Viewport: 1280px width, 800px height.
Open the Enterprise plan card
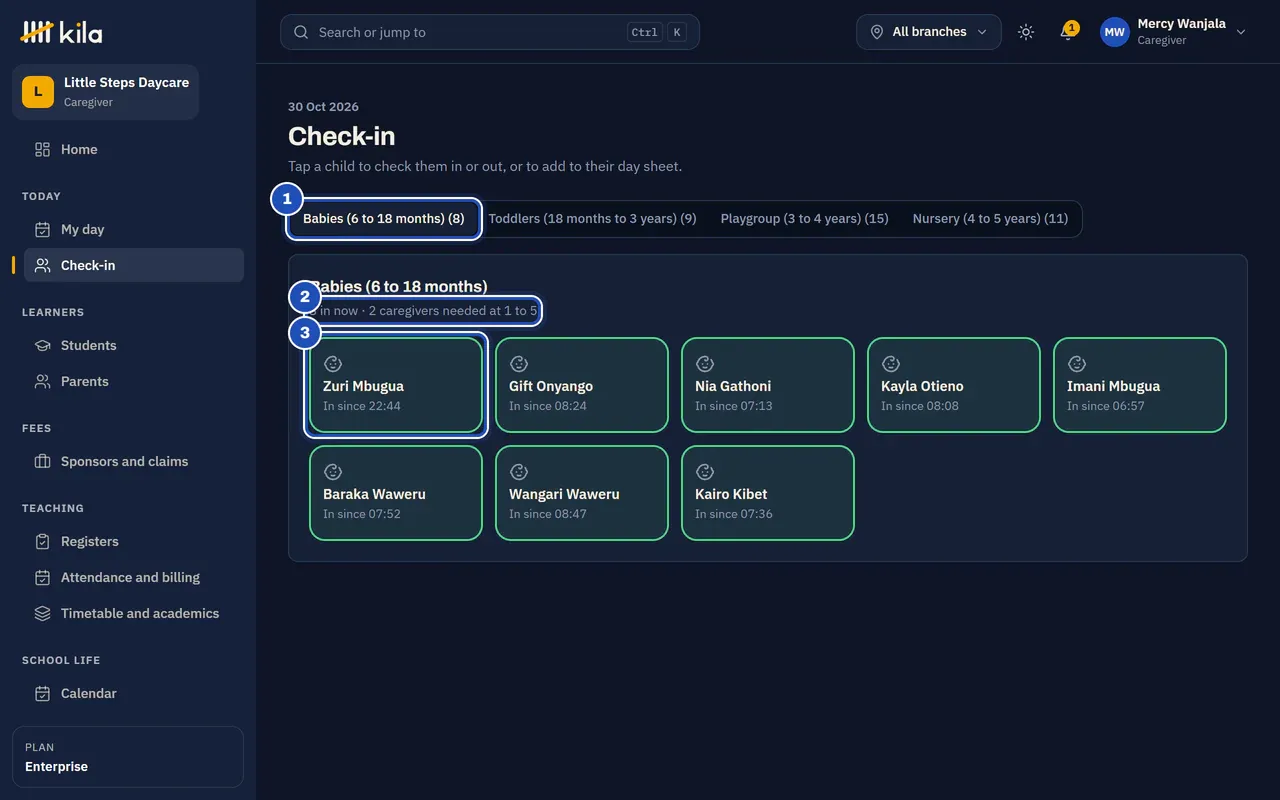(128, 757)
